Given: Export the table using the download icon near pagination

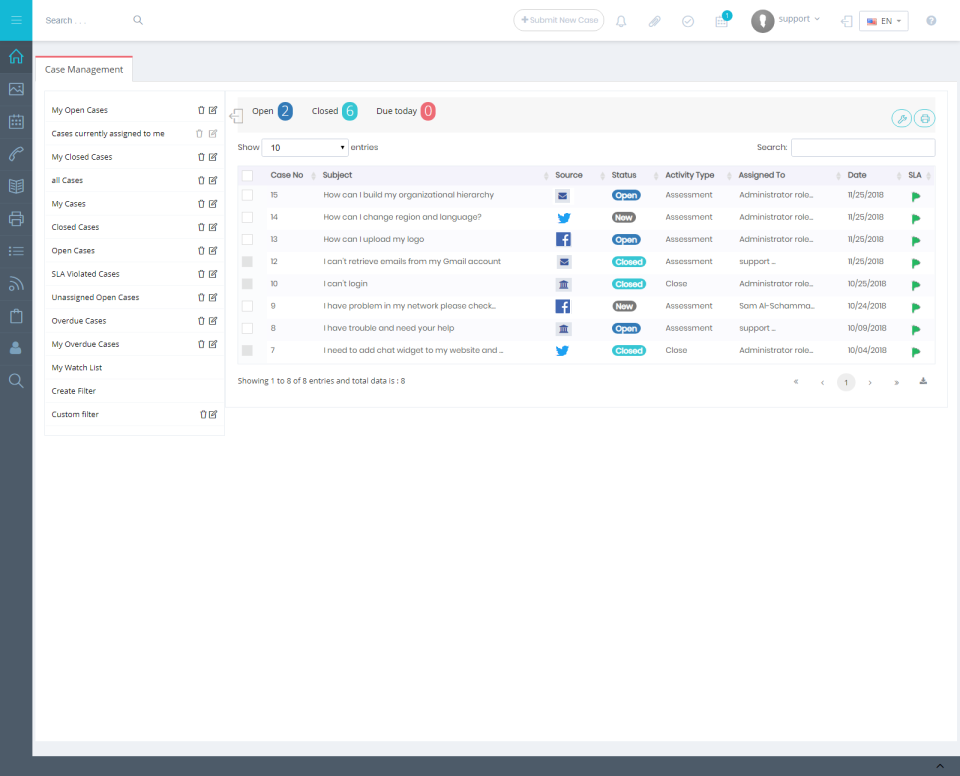Looking at the screenshot, I should coord(922,381).
